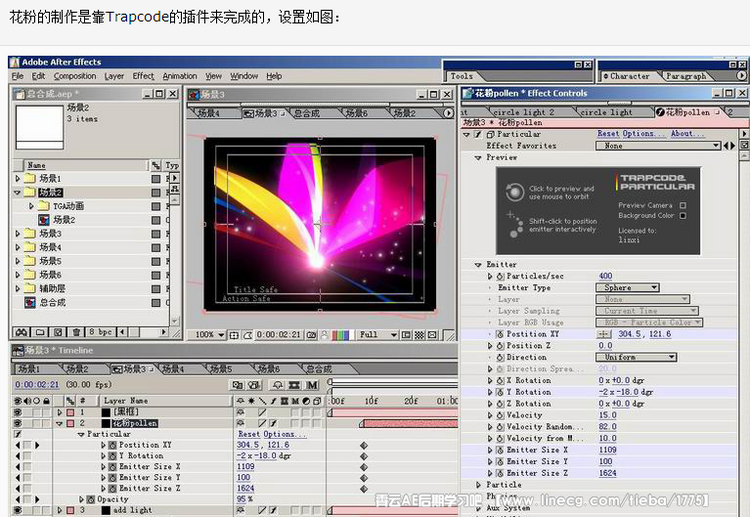
Task: Toggle Particles/sec stopwatch in Effect Controls
Action: pyautogui.click(x=500, y=276)
